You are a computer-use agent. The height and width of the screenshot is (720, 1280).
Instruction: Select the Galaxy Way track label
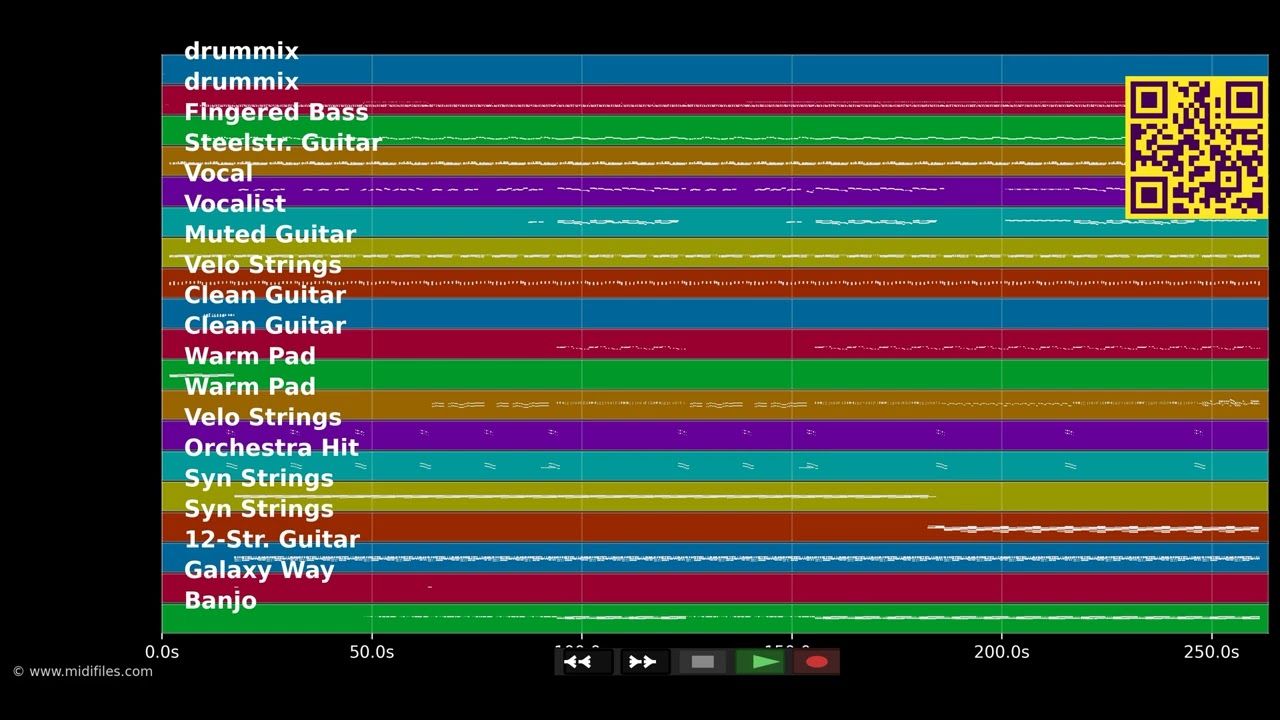coord(259,570)
